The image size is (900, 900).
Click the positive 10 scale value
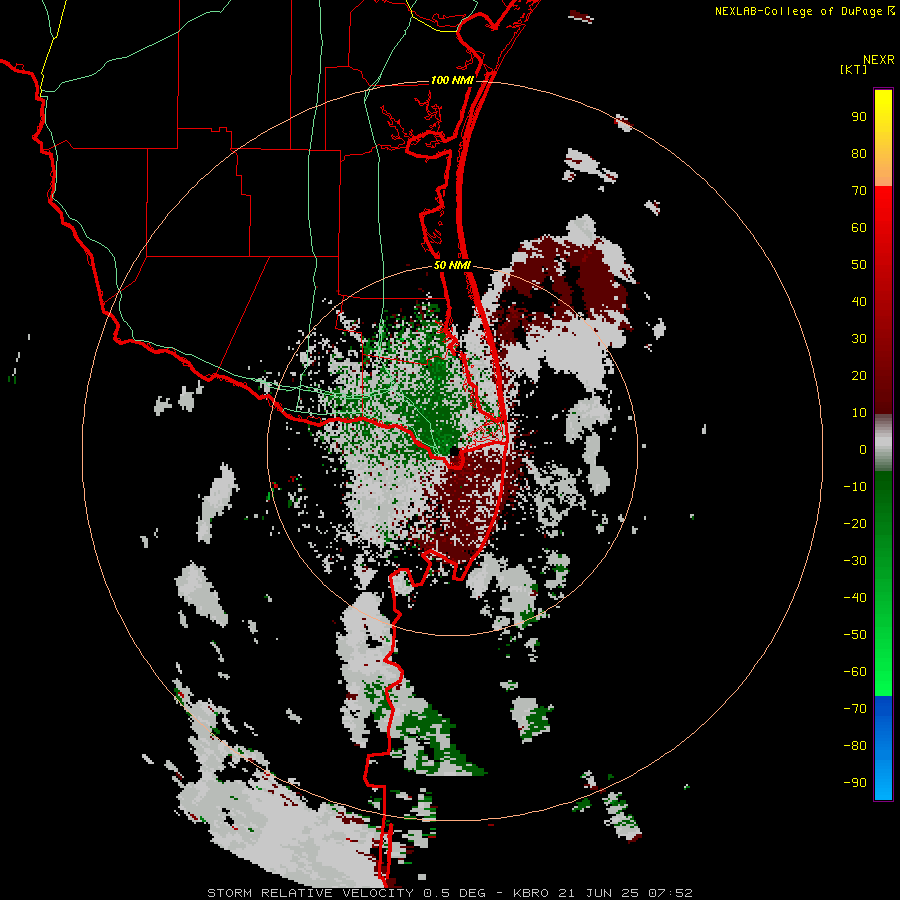[859, 413]
